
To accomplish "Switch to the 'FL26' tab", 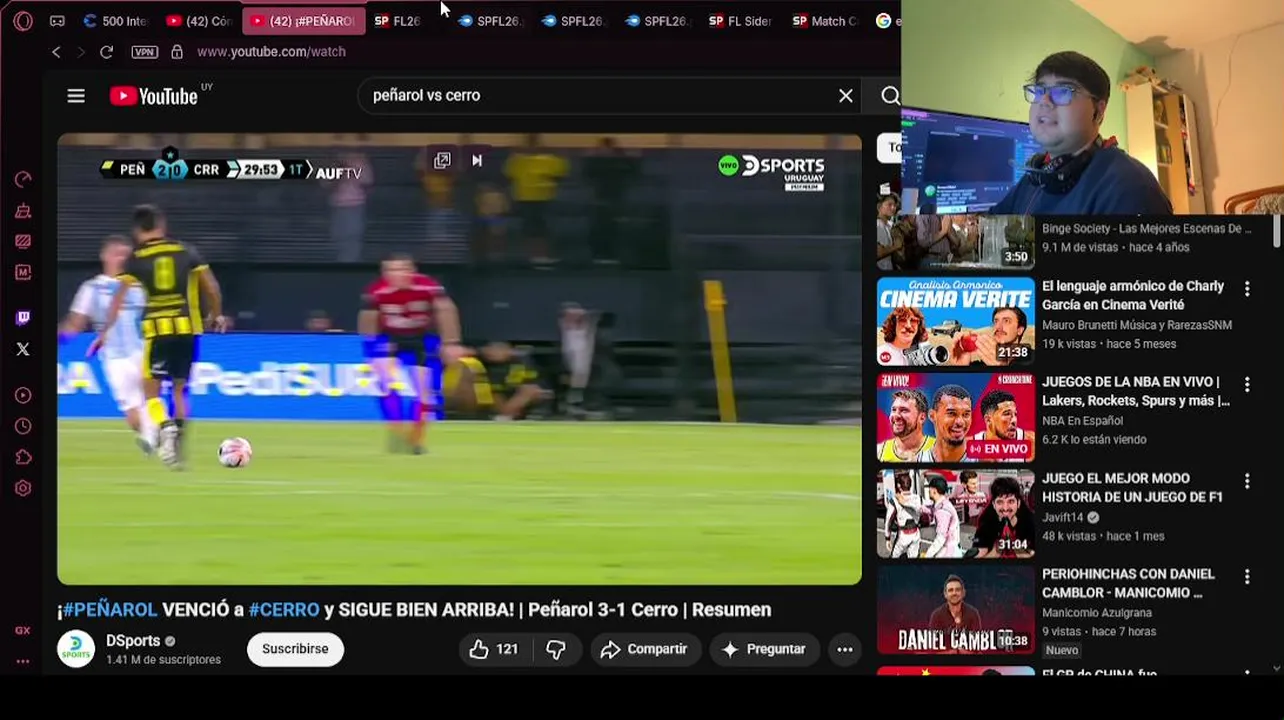I will point(397,21).
